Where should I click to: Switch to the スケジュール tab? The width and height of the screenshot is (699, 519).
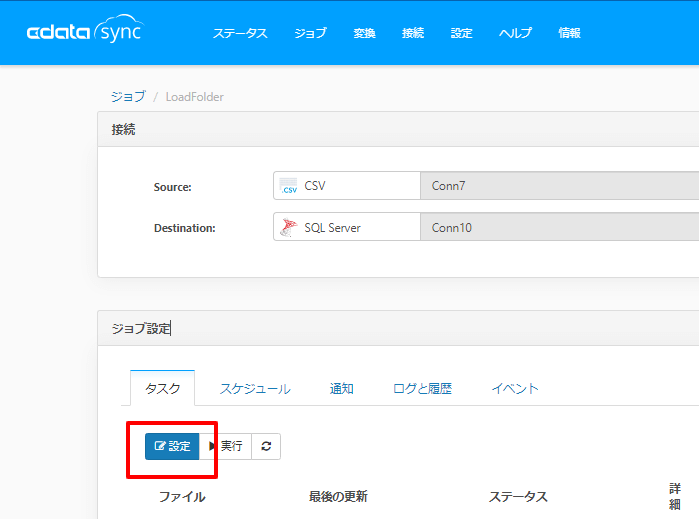pyautogui.click(x=255, y=388)
